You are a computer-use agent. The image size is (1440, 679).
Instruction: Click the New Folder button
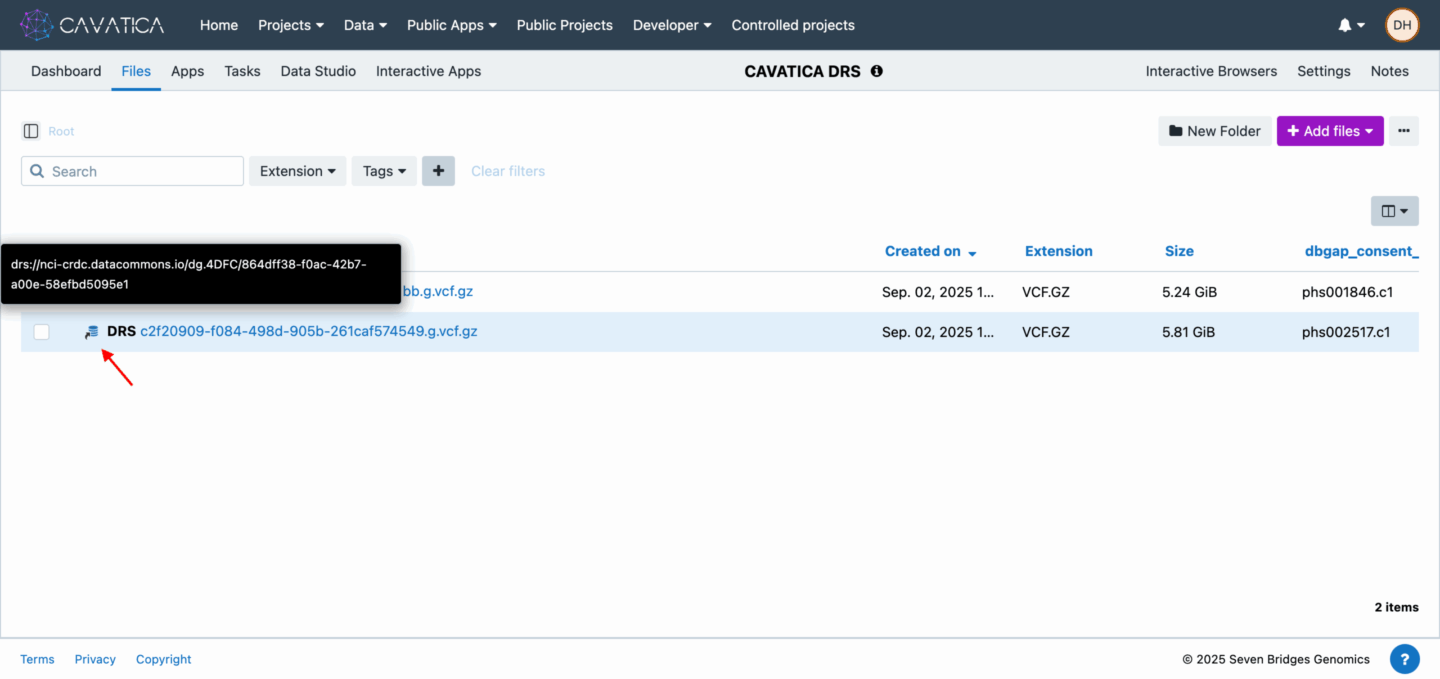(x=1214, y=131)
